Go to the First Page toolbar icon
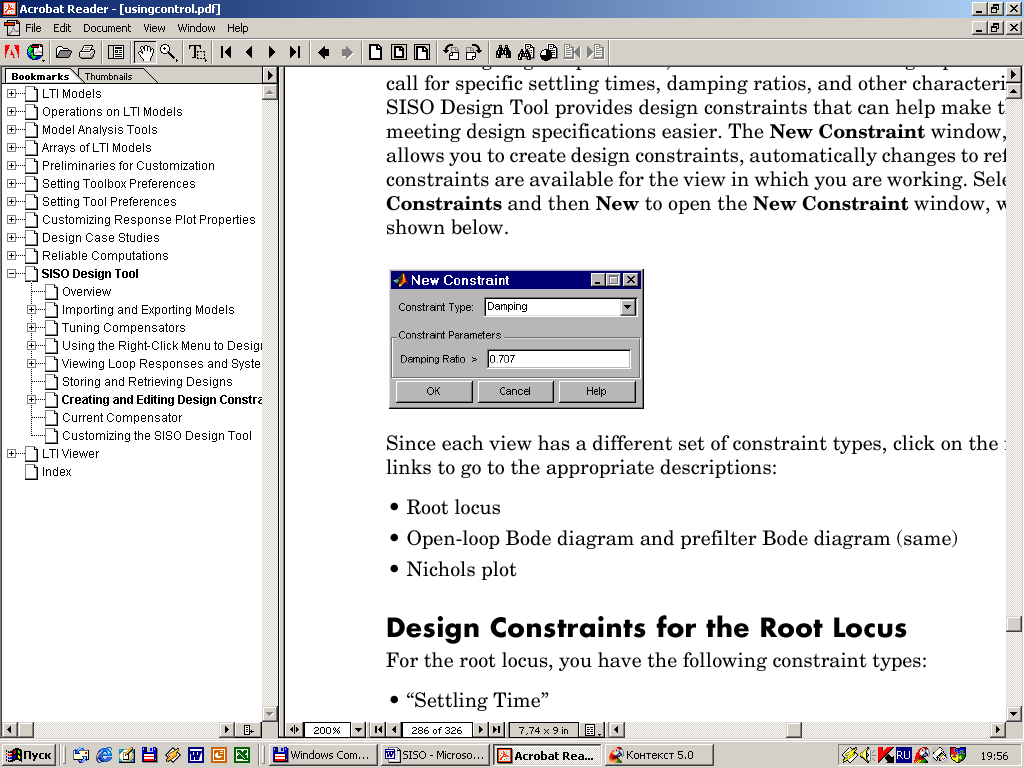 pyautogui.click(x=226, y=52)
